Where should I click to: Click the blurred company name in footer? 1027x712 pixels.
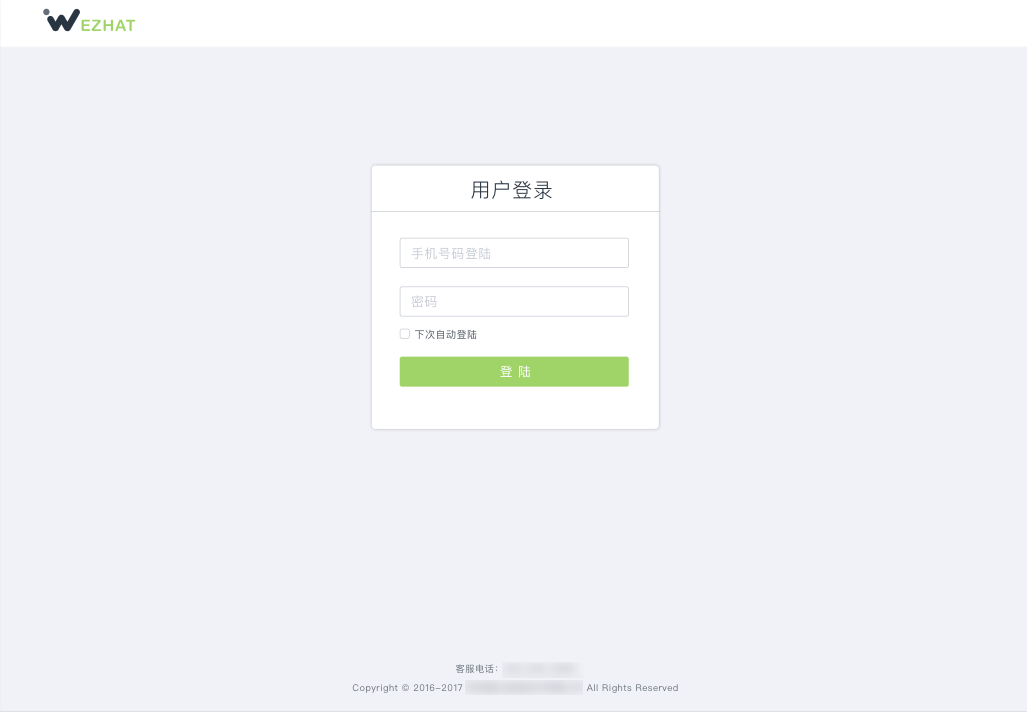[524, 687]
